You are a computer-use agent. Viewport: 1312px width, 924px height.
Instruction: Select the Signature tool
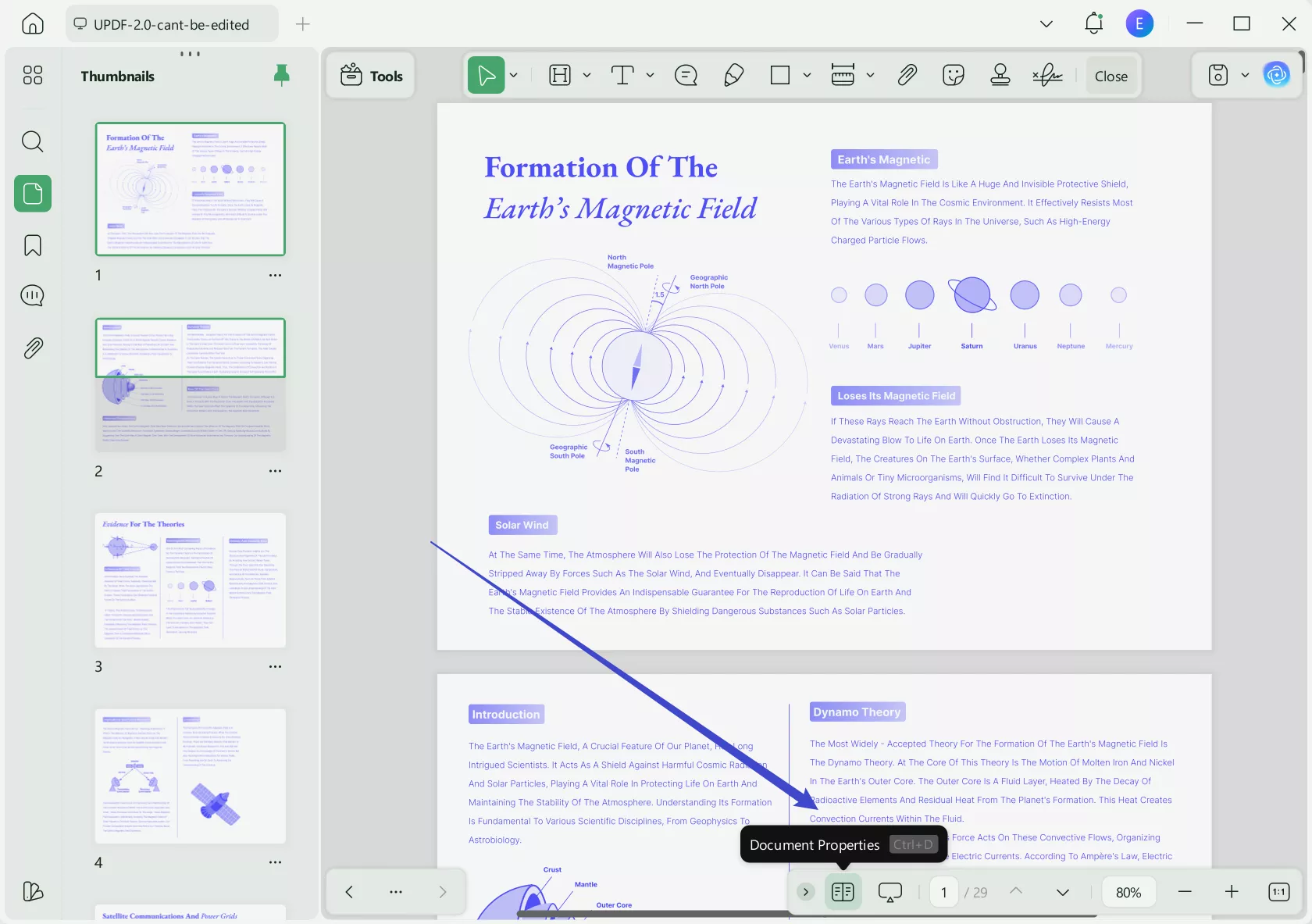pyautogui.click(x=1046, y=75)
